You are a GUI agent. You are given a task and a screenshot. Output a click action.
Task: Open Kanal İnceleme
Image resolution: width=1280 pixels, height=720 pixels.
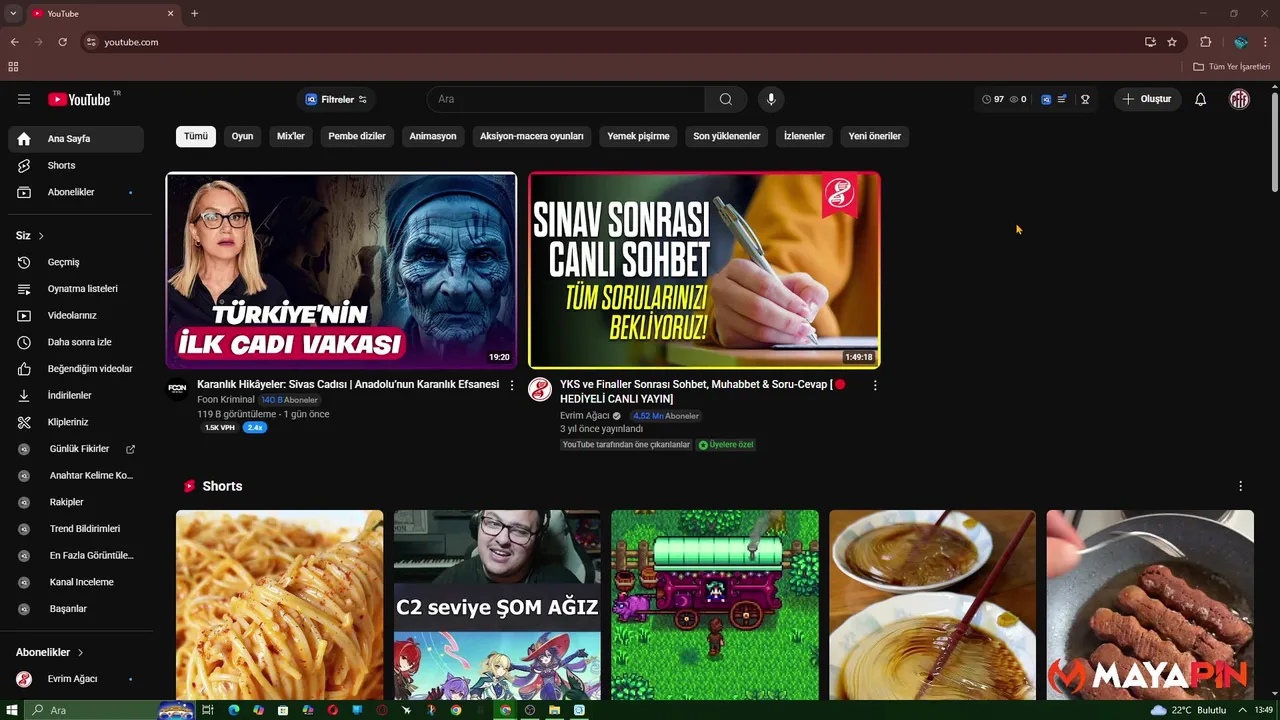click(x=76, y=582)
